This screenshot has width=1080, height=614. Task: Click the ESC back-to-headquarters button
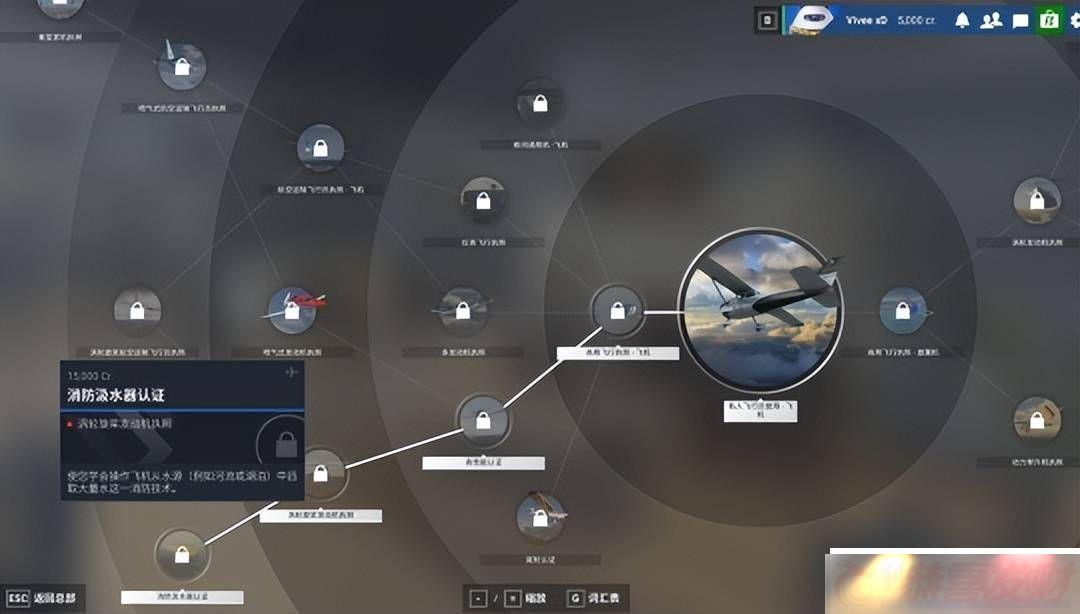click(41, 597)
